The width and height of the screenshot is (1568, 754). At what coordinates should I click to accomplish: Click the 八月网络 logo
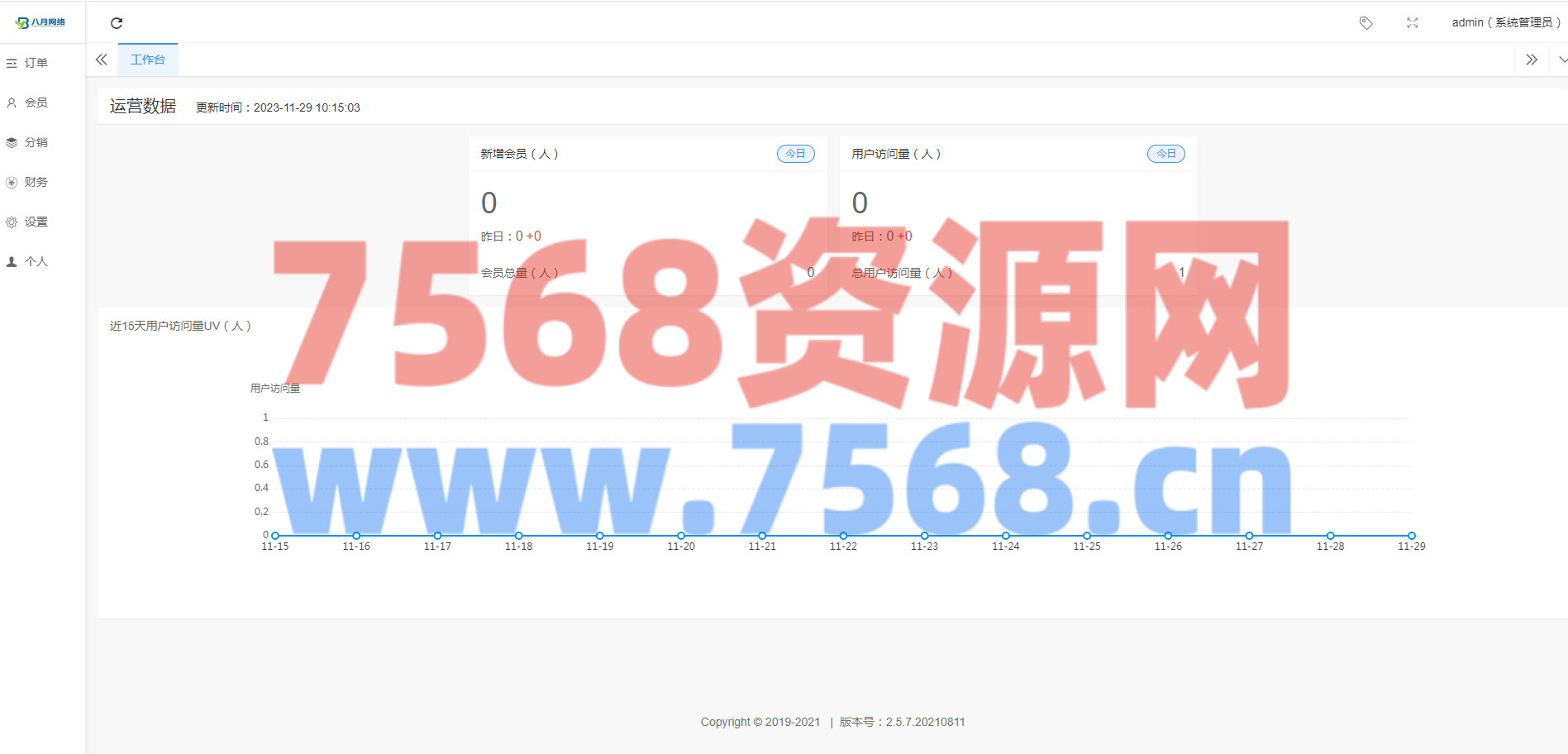41,22
